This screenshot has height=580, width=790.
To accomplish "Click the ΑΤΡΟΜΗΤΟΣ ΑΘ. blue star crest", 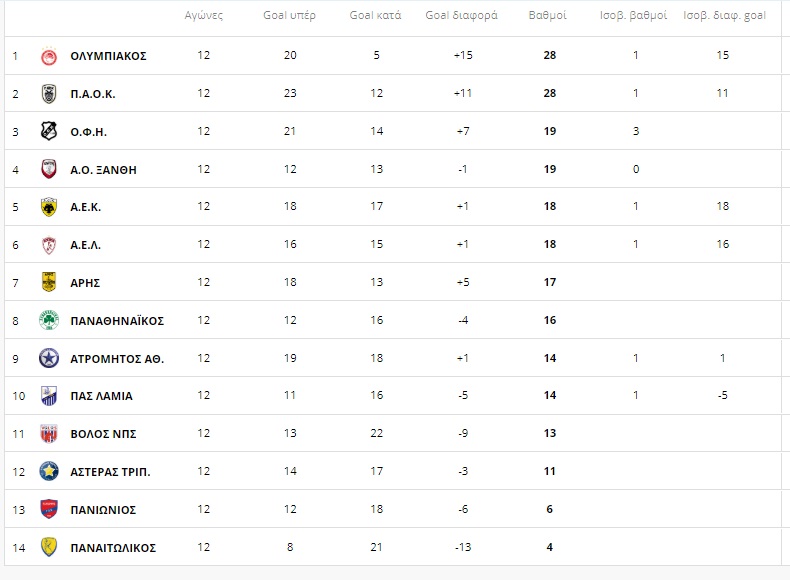I will tap(49, 358).
